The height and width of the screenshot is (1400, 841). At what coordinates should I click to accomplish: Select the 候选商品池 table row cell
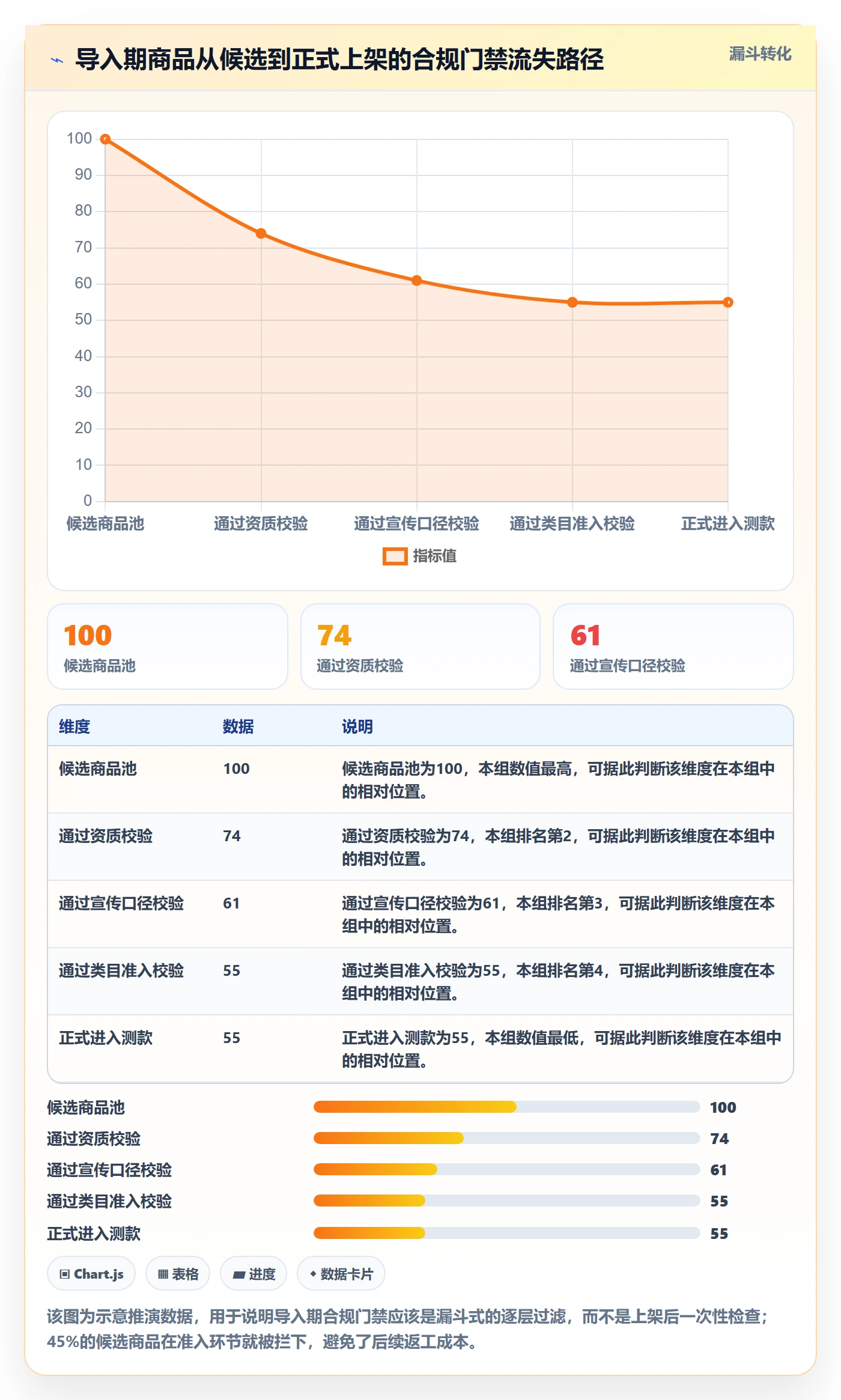[98, 768]
